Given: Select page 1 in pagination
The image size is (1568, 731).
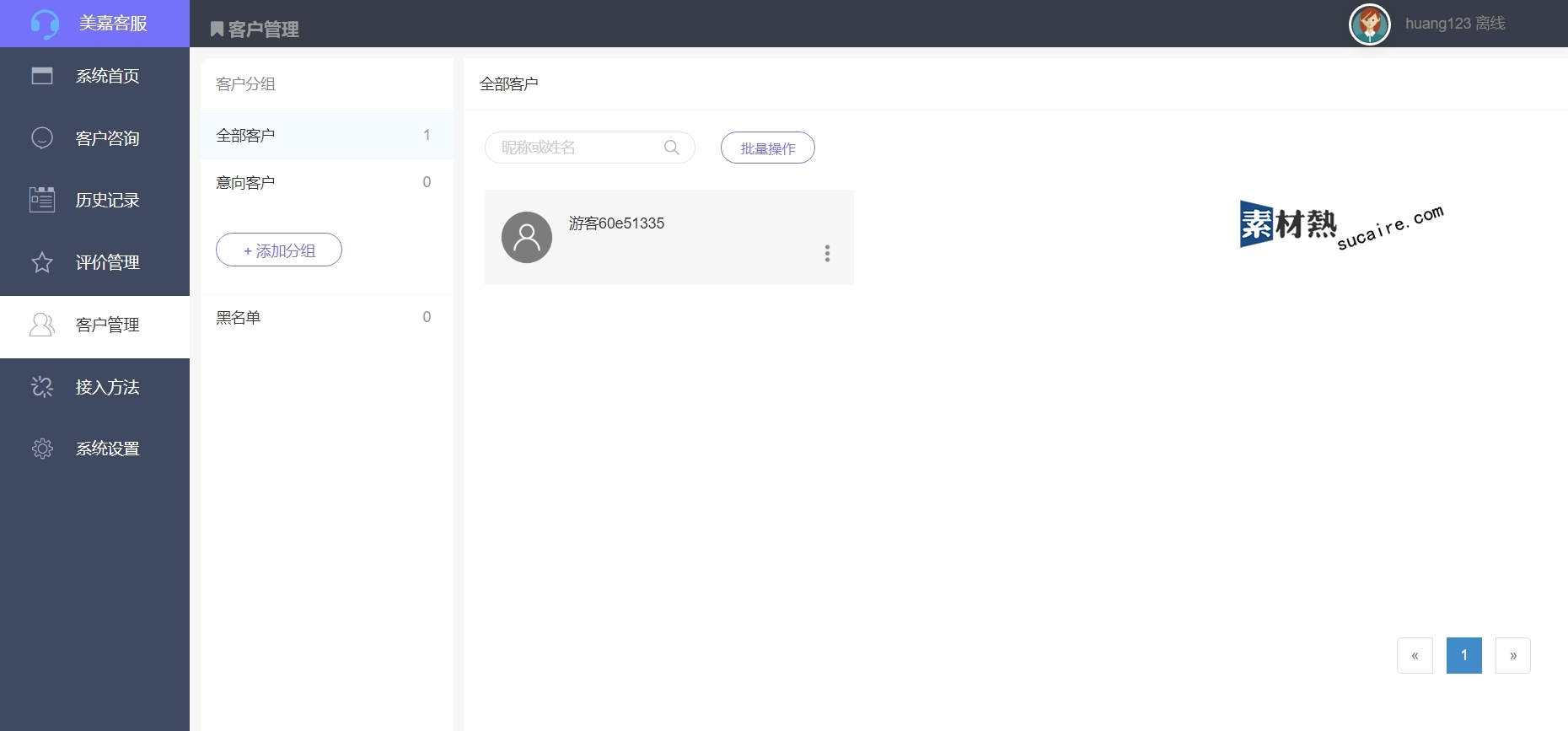Looking at the screenshot, I should 1464,655.
